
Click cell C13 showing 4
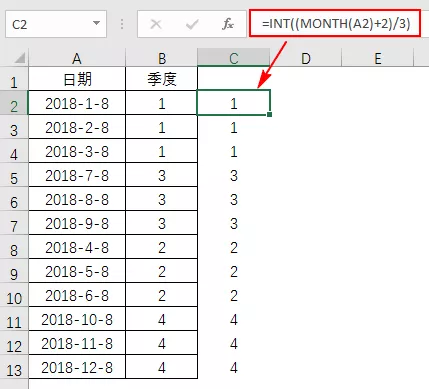pos(234,367)
